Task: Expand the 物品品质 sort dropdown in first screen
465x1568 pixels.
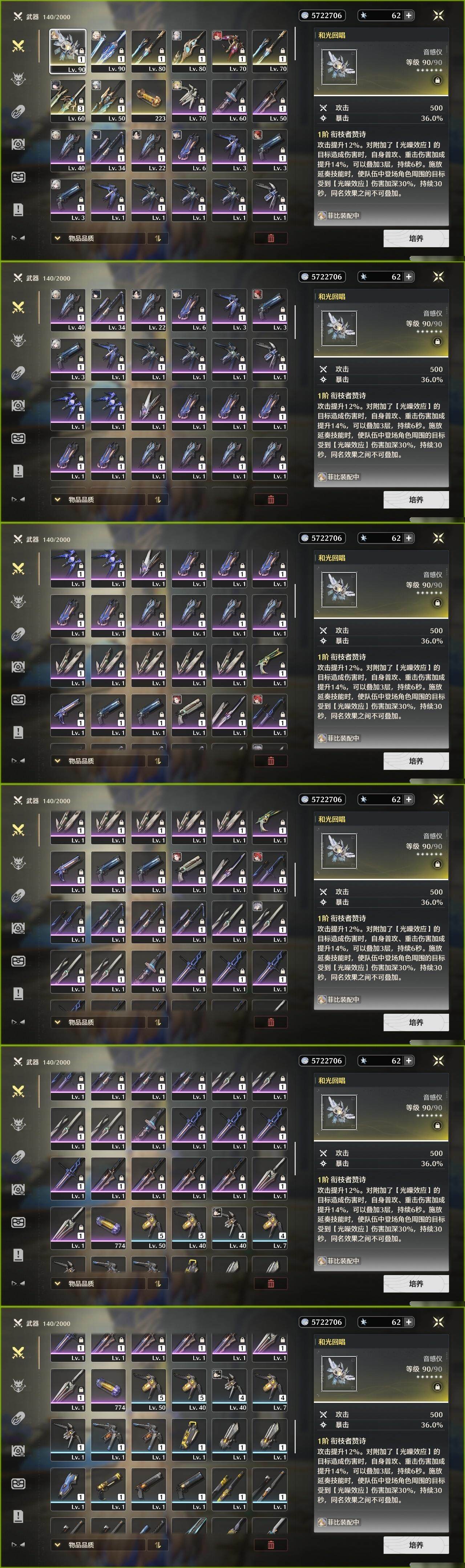Action: (x=98, y=238)
